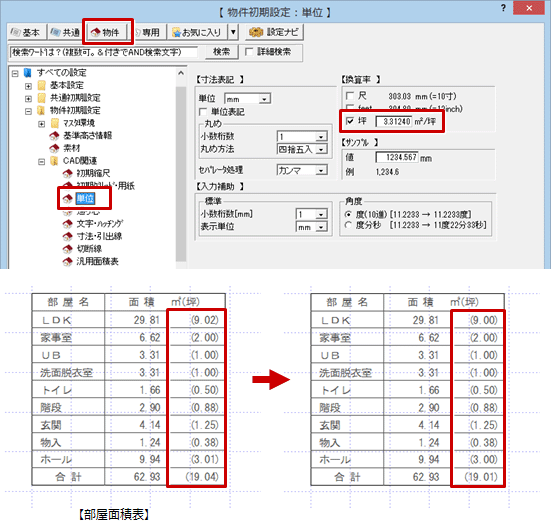Click the 設定ナビ icon button
The image size is (551, 532).
[x=274, y=32]
